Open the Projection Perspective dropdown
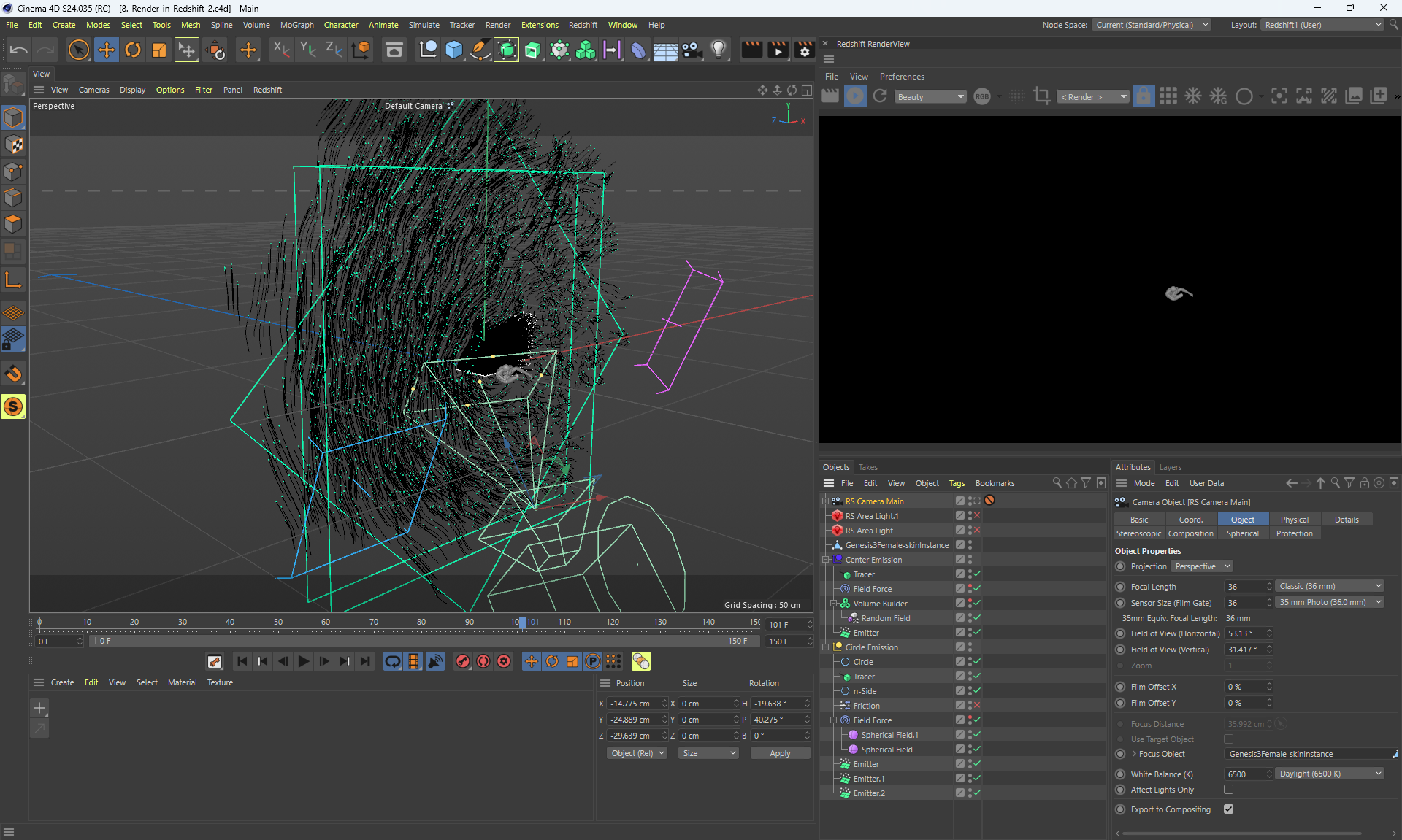 click(1202, 566)
